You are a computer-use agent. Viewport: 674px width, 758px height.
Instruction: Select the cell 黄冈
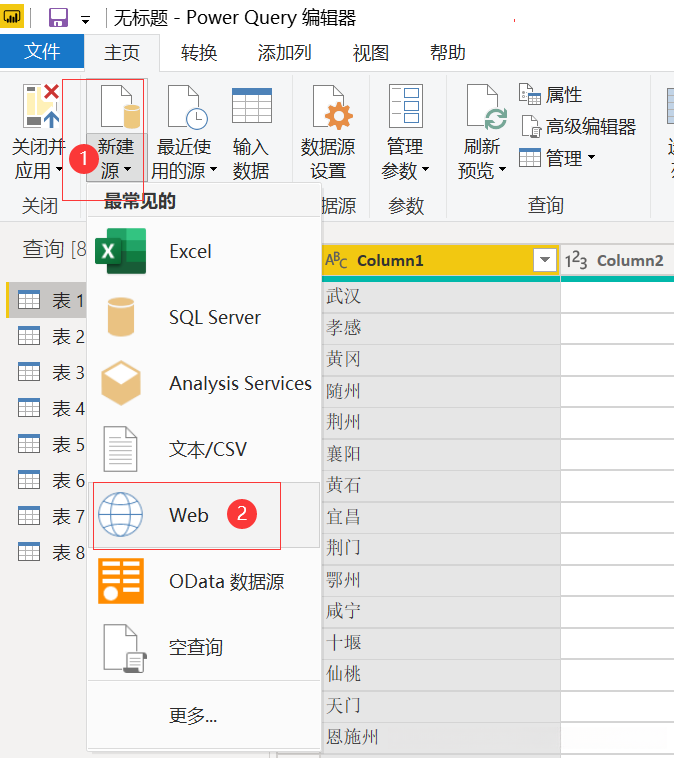(441, 360)
